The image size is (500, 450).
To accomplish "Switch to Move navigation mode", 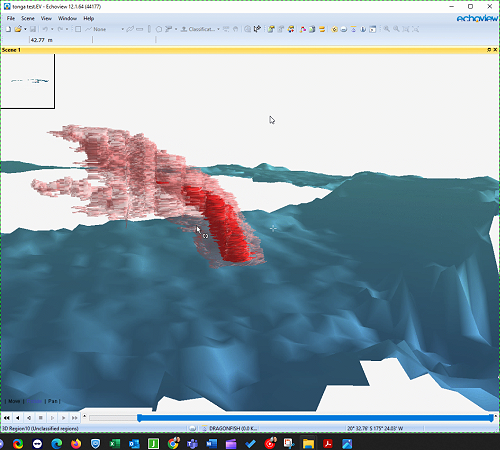I will coord(14,401).
